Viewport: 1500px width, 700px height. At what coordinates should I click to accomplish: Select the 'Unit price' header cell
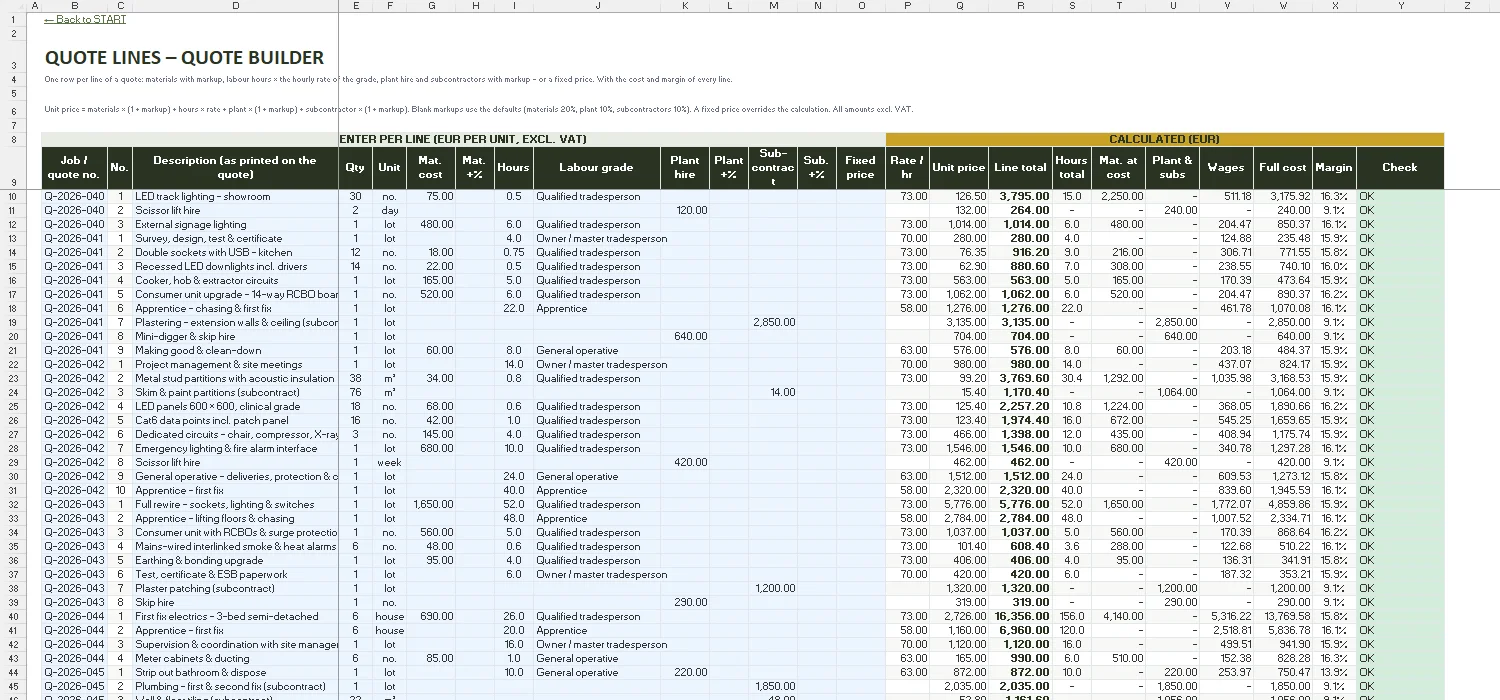point(959,167)
